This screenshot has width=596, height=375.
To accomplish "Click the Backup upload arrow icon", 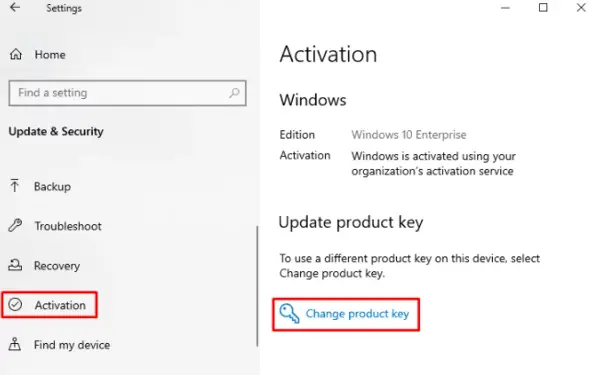I will point(14,186).
